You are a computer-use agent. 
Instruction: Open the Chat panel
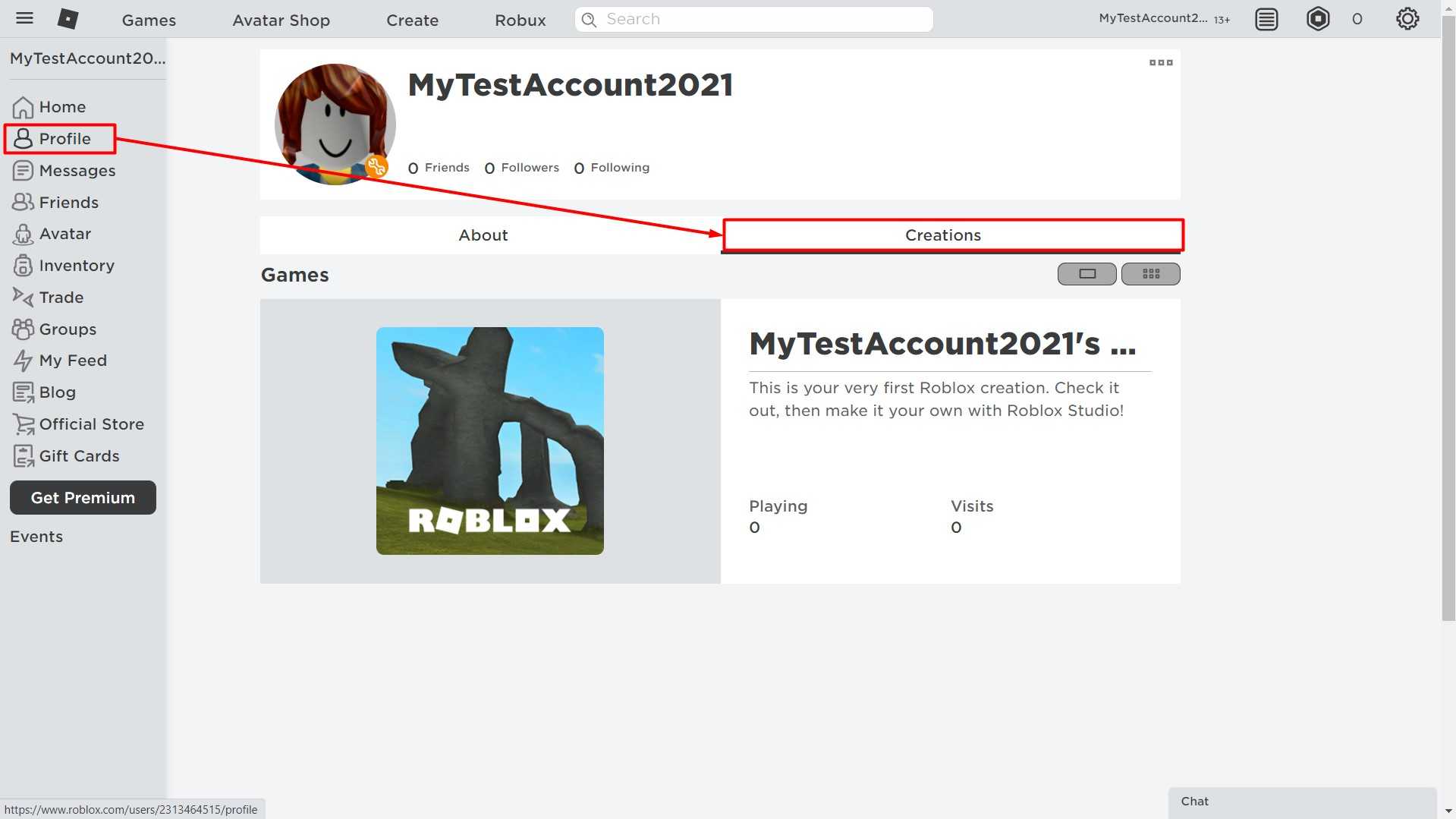pos(1303,802)
